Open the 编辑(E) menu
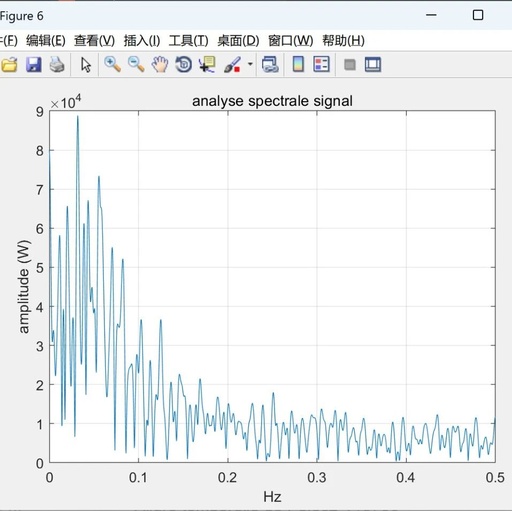512x511 pixels. point(46,41)
